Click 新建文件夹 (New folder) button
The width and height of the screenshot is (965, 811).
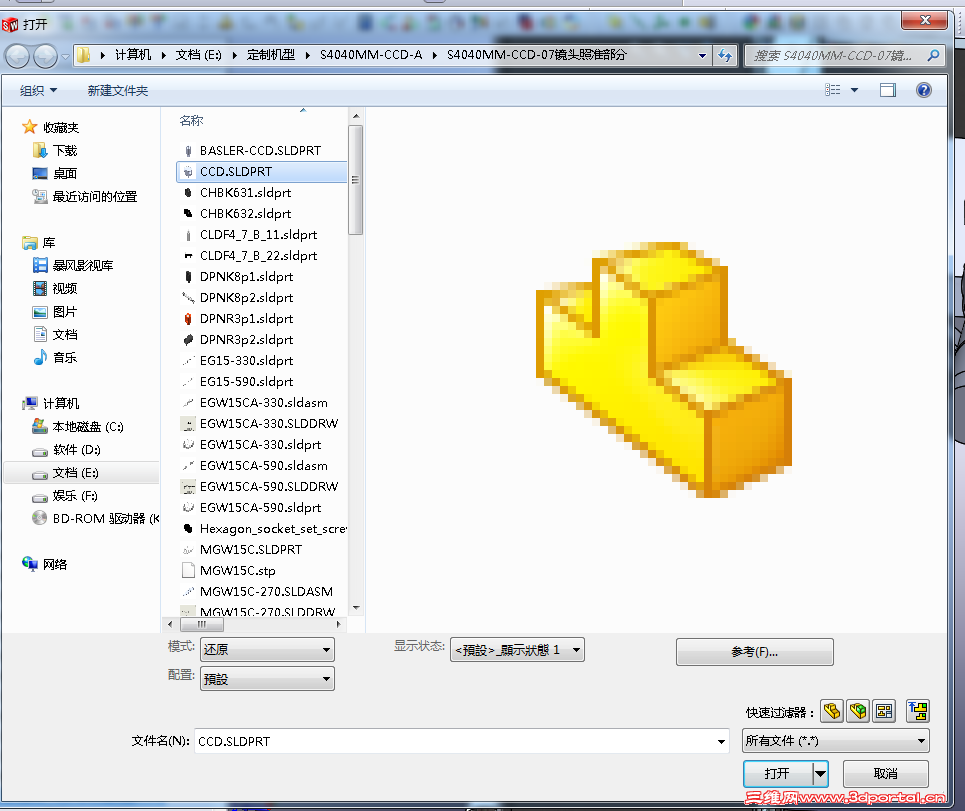[x=118, y=90]
